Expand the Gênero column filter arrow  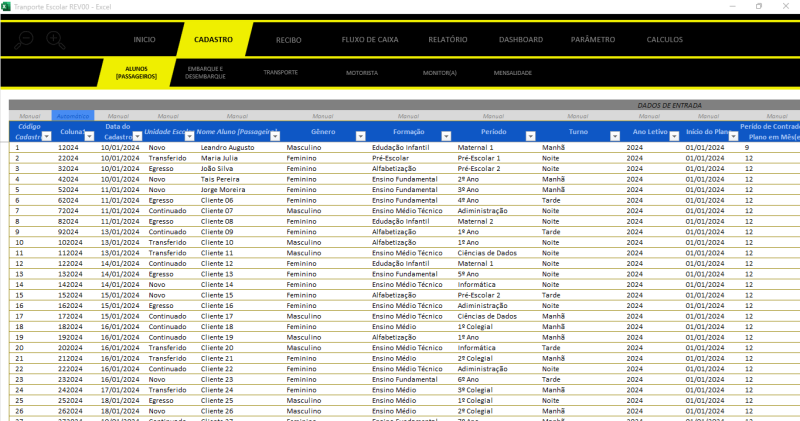[361, 136]
